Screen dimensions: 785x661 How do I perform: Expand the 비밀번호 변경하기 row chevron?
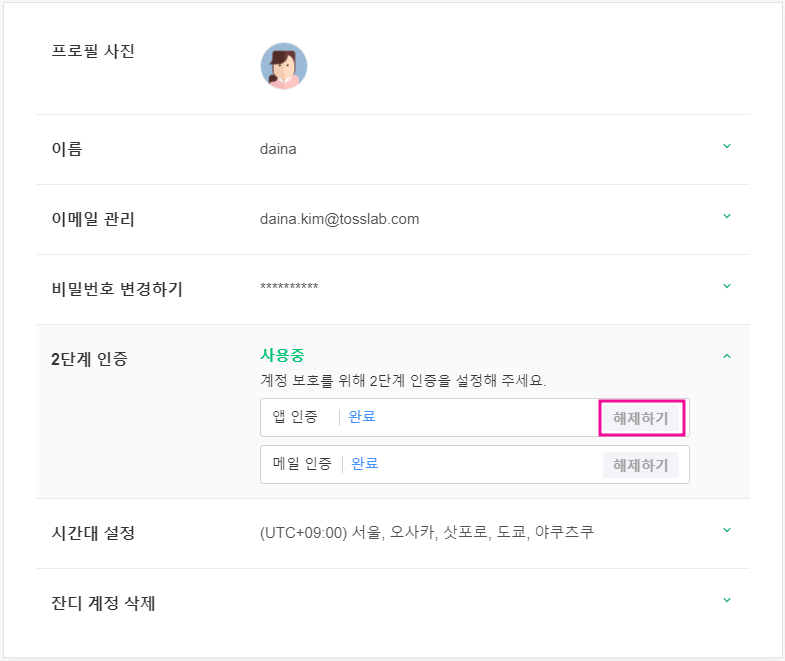tap(727, 287)
